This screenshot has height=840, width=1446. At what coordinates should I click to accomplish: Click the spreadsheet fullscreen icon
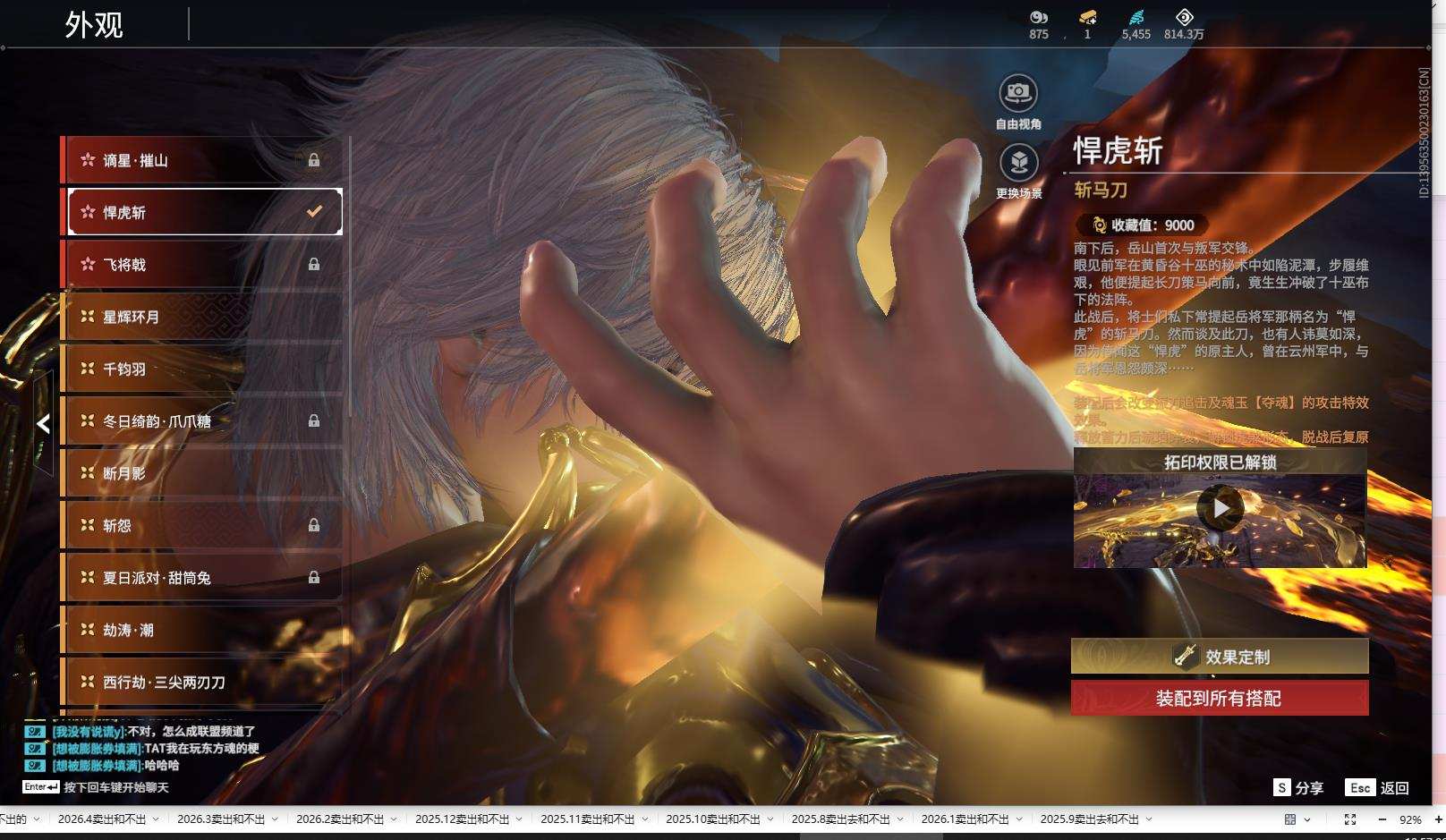pyautogui.click(x=1350, y=819)
